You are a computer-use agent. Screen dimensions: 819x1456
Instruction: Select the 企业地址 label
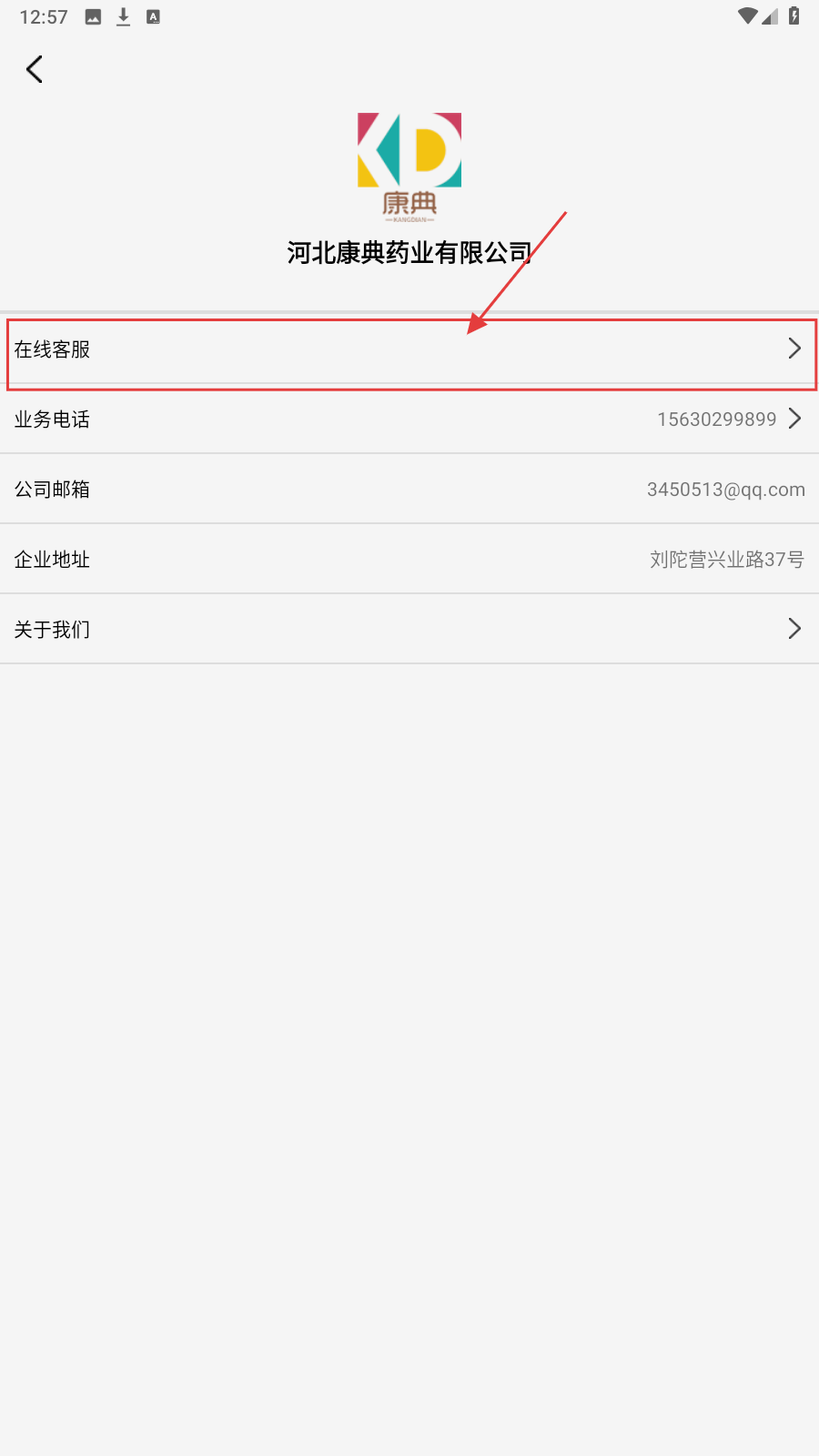point(52,560)
